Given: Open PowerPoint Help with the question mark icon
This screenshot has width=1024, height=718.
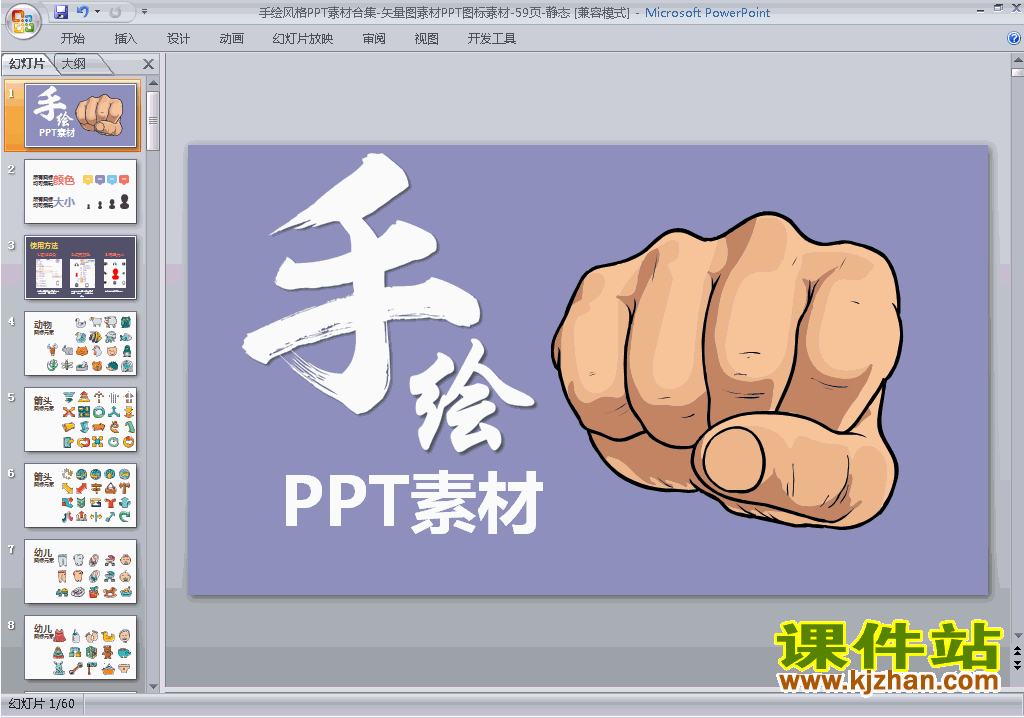Looking at the screenshot, I should point(1014,39).
